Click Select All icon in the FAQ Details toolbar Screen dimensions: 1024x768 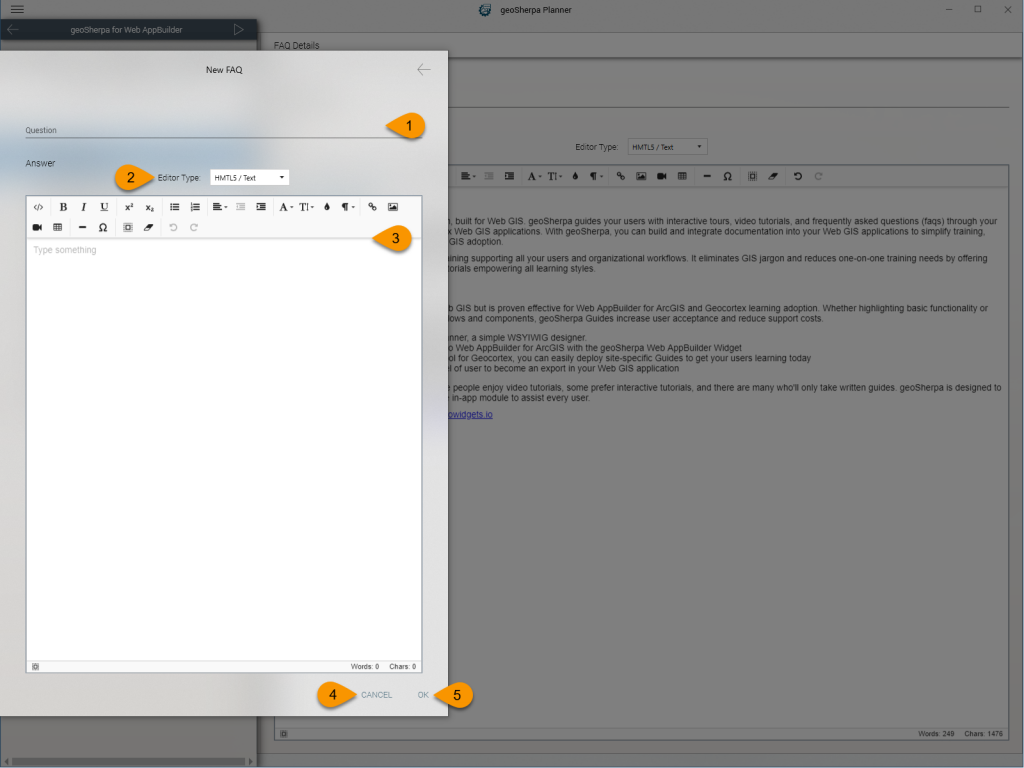click(752, 176)
